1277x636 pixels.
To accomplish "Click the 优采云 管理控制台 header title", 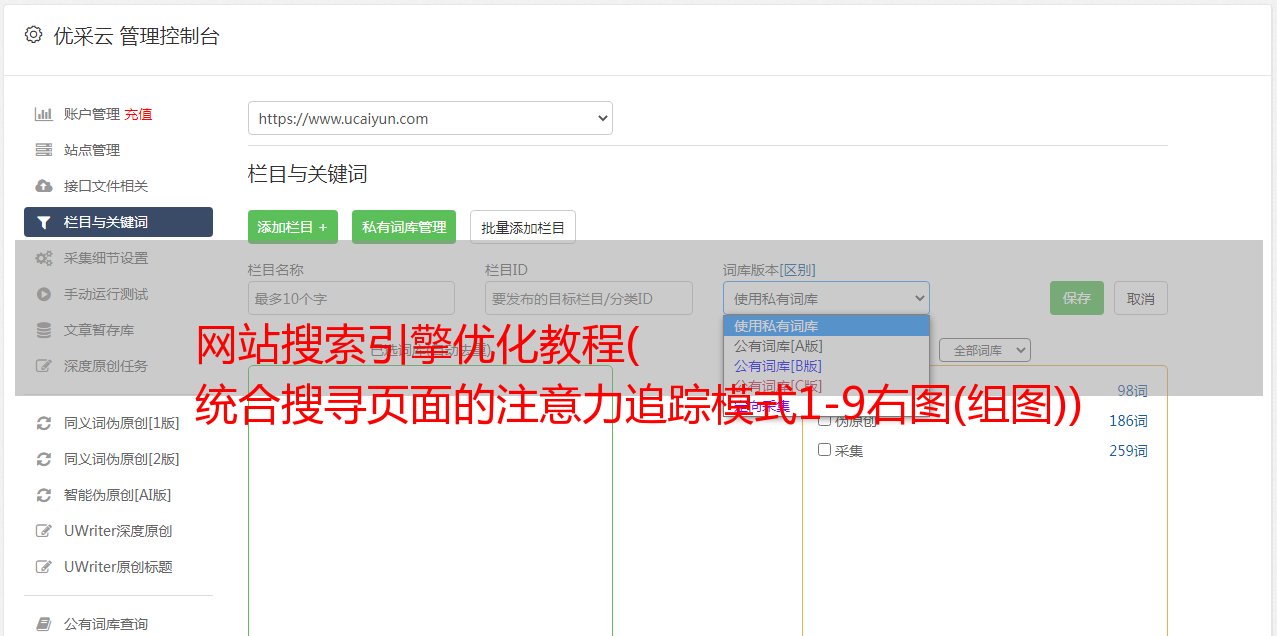I will pyautogui.click(x=136, y=36).
